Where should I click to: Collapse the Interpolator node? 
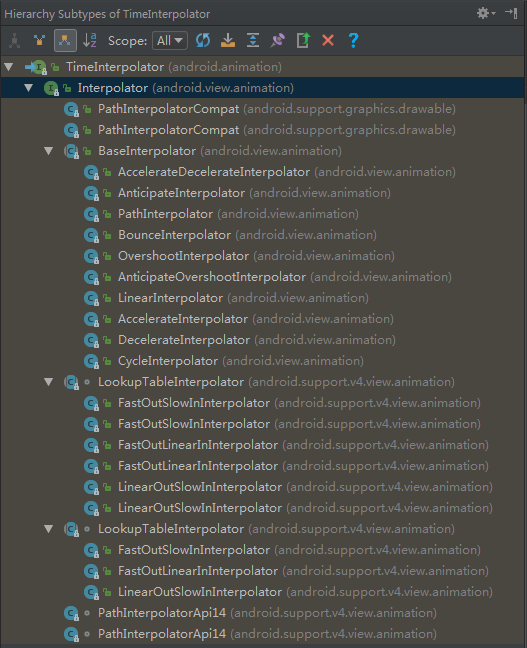pyautogui.click(x=28, y=88)
